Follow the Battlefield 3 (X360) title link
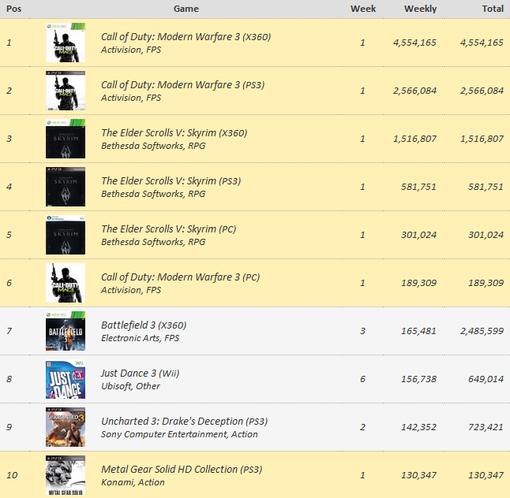Image resolution: width=510 pixels, height=498 pixels. [144, 325]
